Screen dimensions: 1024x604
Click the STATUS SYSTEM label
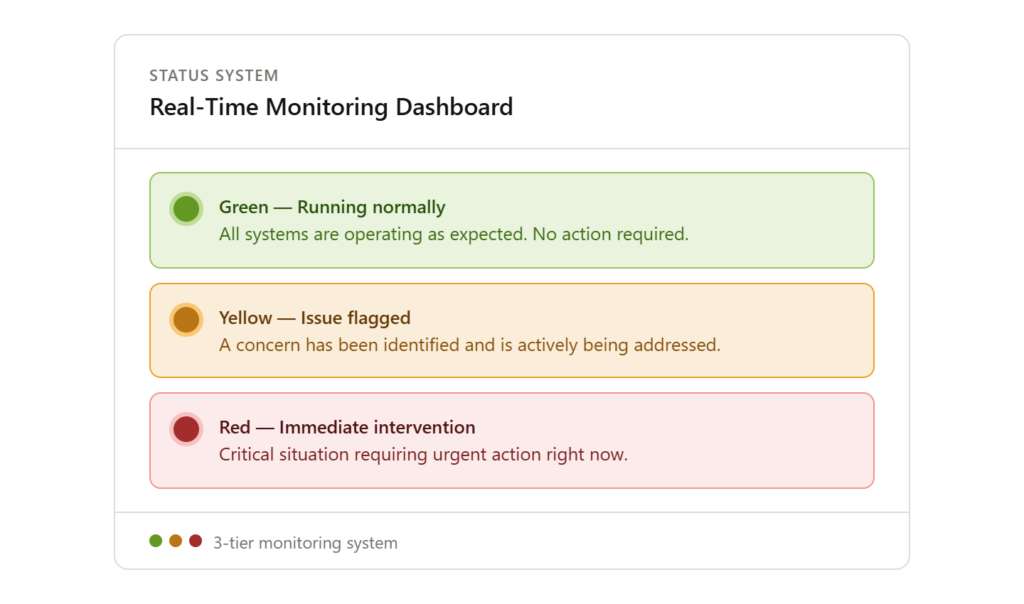tap(214, 76)
